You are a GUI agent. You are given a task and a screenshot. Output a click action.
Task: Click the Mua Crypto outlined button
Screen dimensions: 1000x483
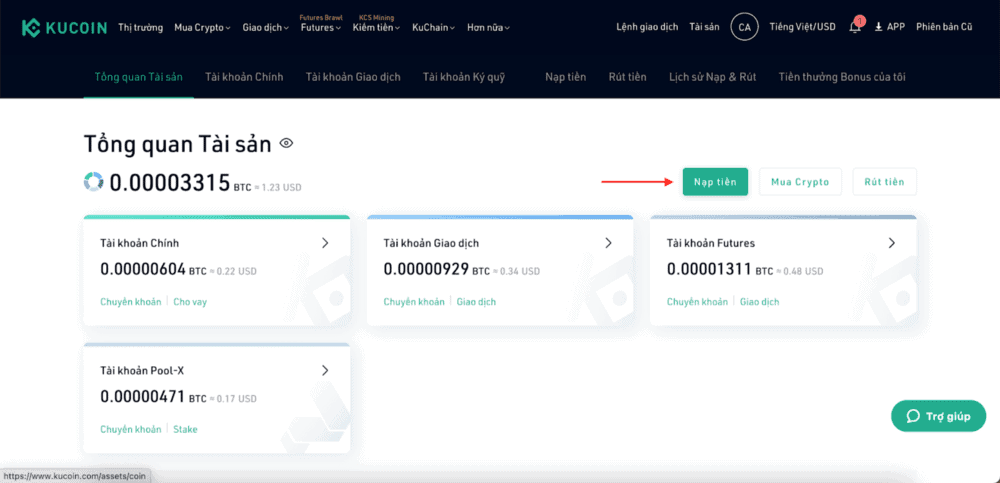coord(800,182)
